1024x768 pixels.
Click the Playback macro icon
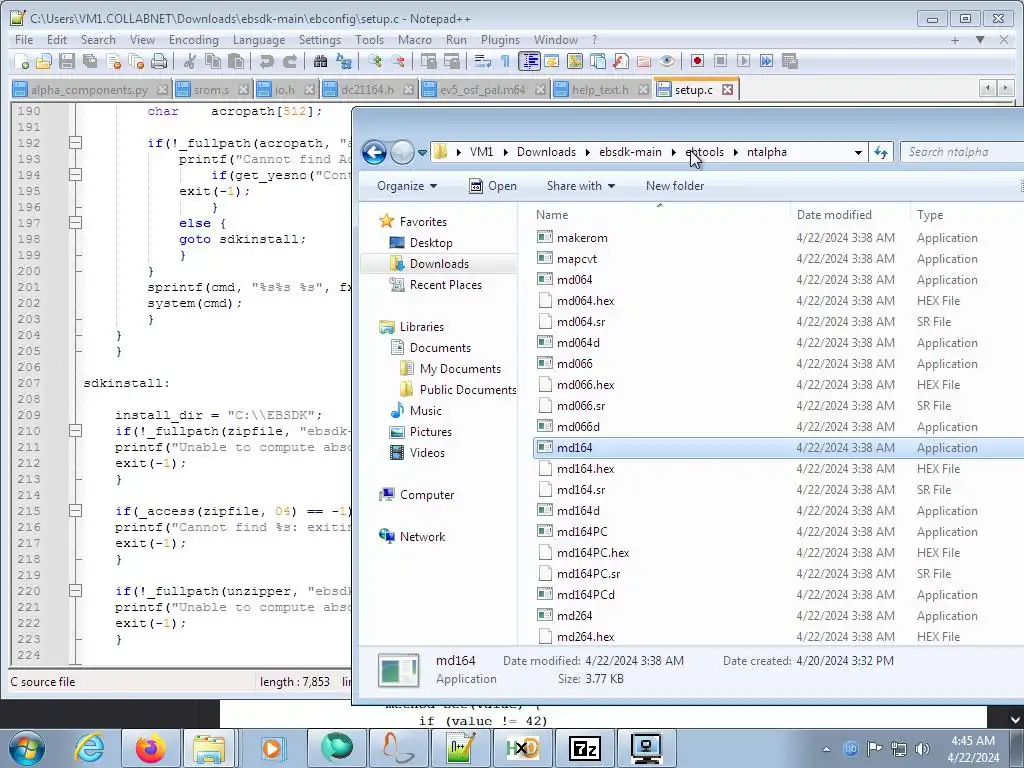[x=743, y=61]
